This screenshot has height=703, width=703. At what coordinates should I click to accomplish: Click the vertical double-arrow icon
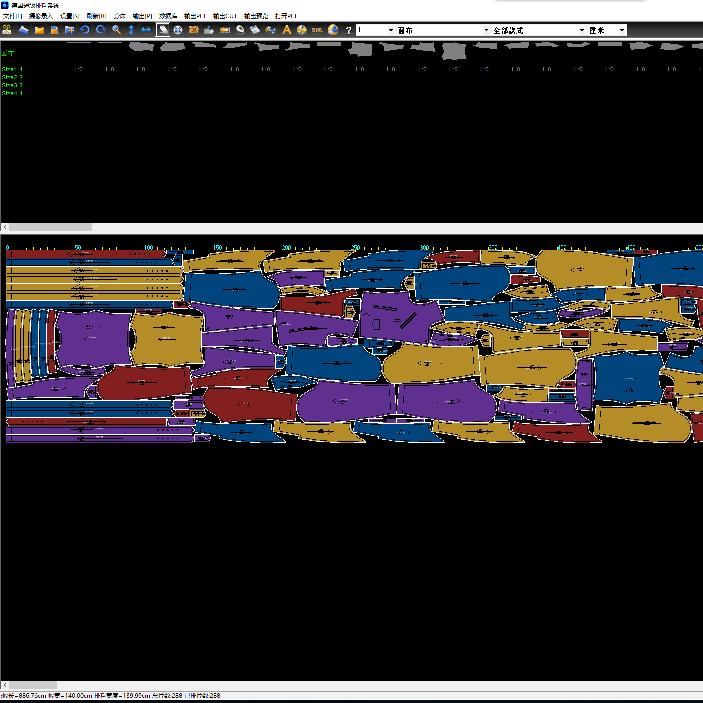131,30
